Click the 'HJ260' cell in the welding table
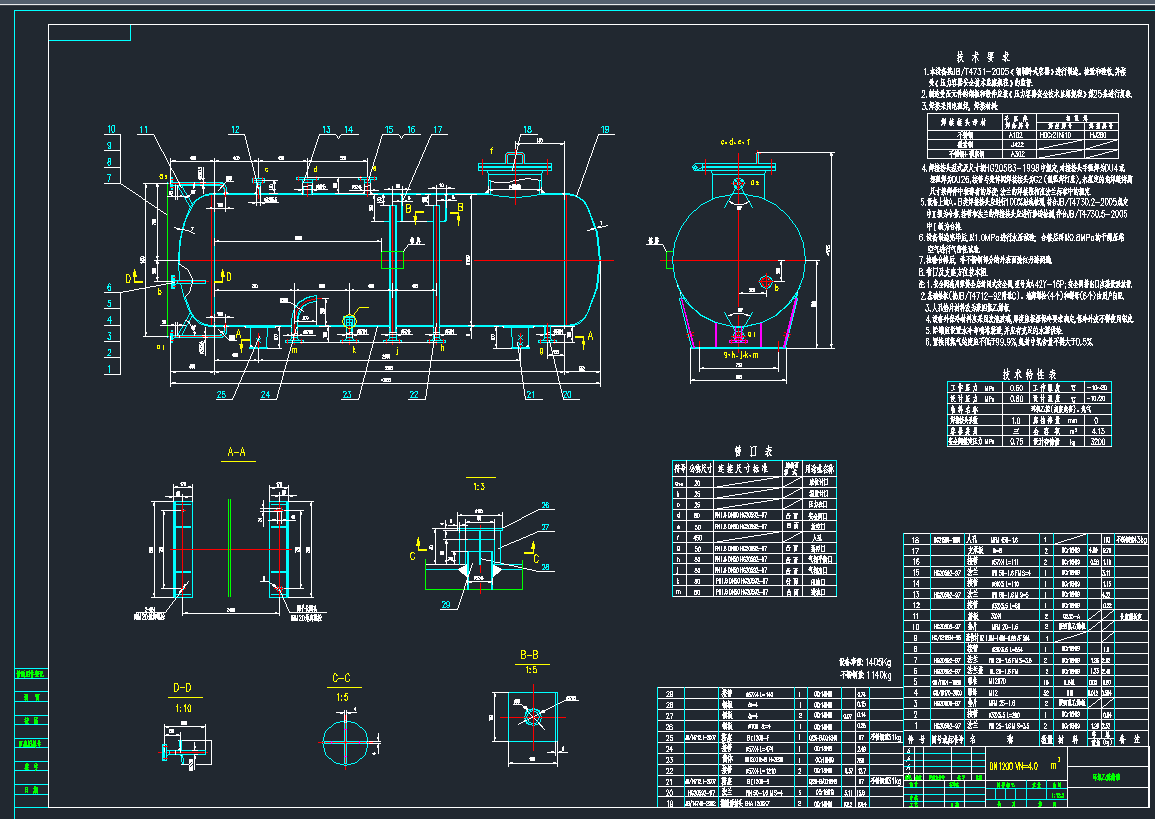 [1098, 136]
